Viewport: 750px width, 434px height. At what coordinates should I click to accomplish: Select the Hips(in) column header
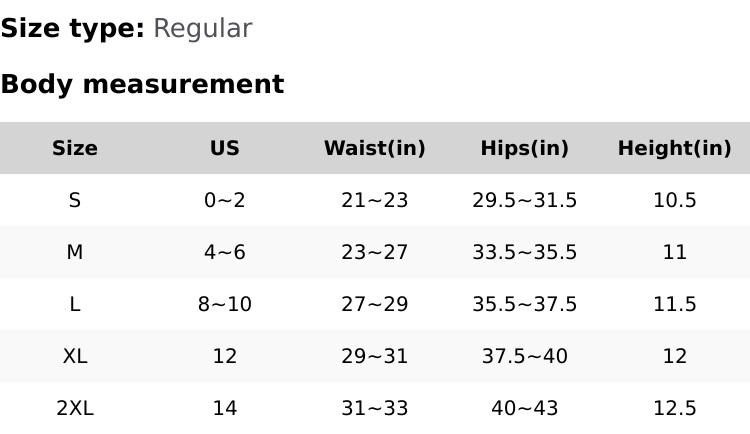coord(525,148)
